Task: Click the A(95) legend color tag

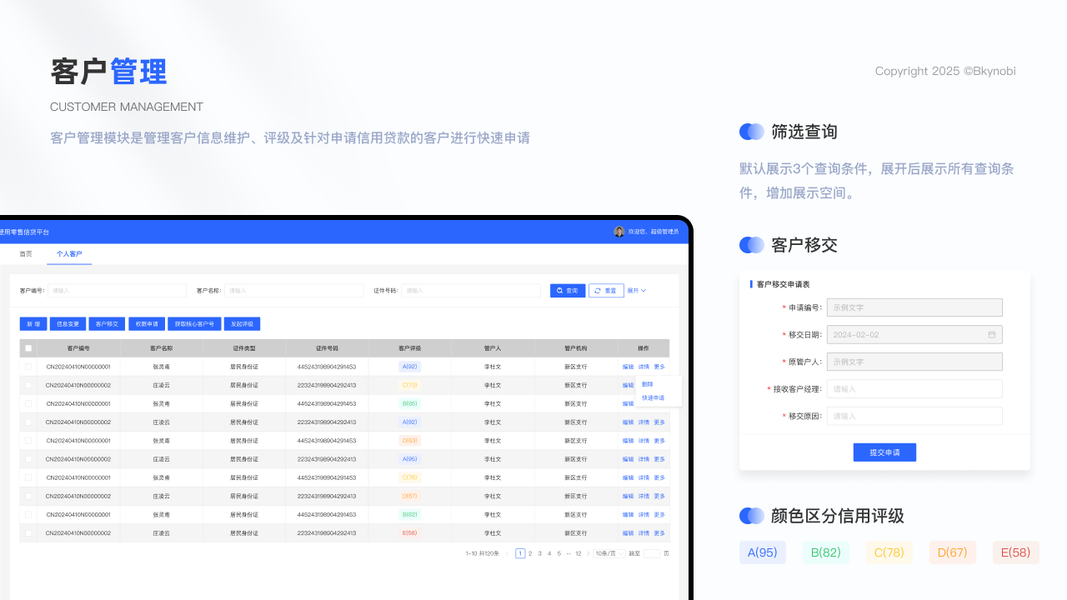Action: 762,552
